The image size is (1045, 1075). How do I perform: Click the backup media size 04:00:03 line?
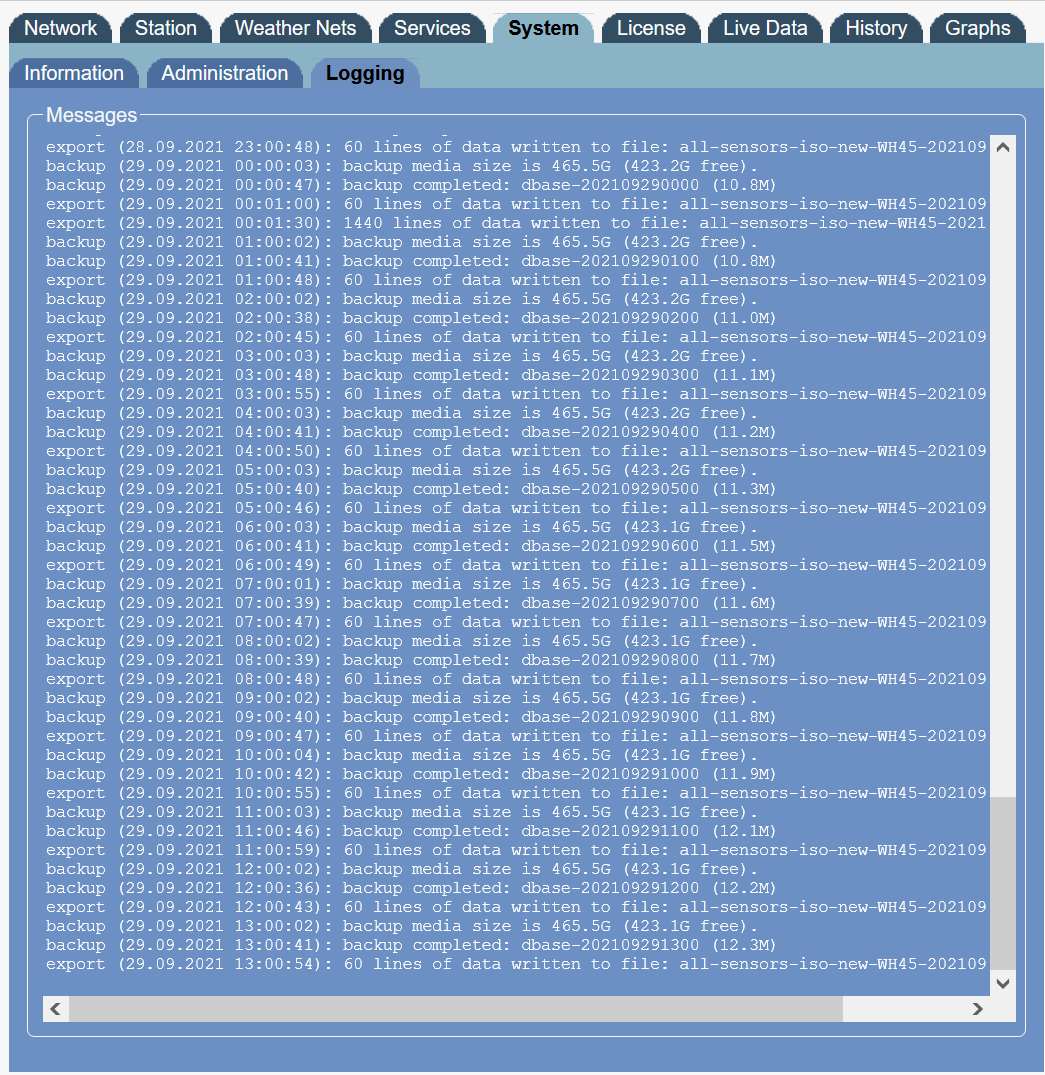click(x=402, y=413)
